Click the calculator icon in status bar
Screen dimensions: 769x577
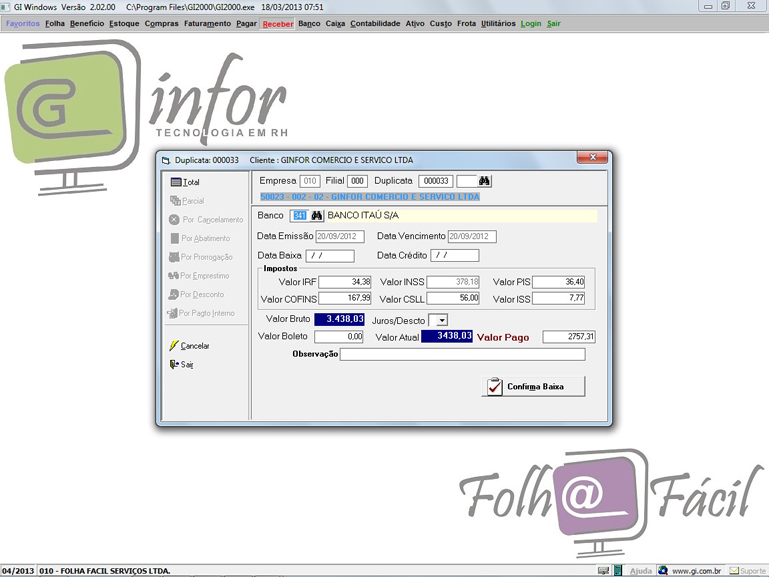click(618, 571)
